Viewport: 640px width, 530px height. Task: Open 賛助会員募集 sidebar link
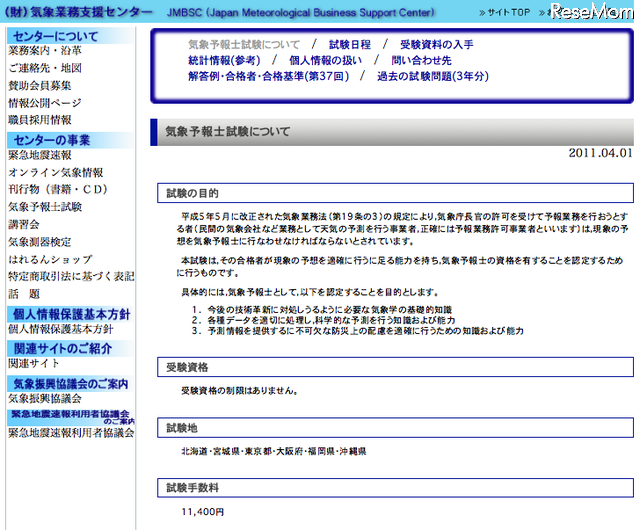[39, 86]
